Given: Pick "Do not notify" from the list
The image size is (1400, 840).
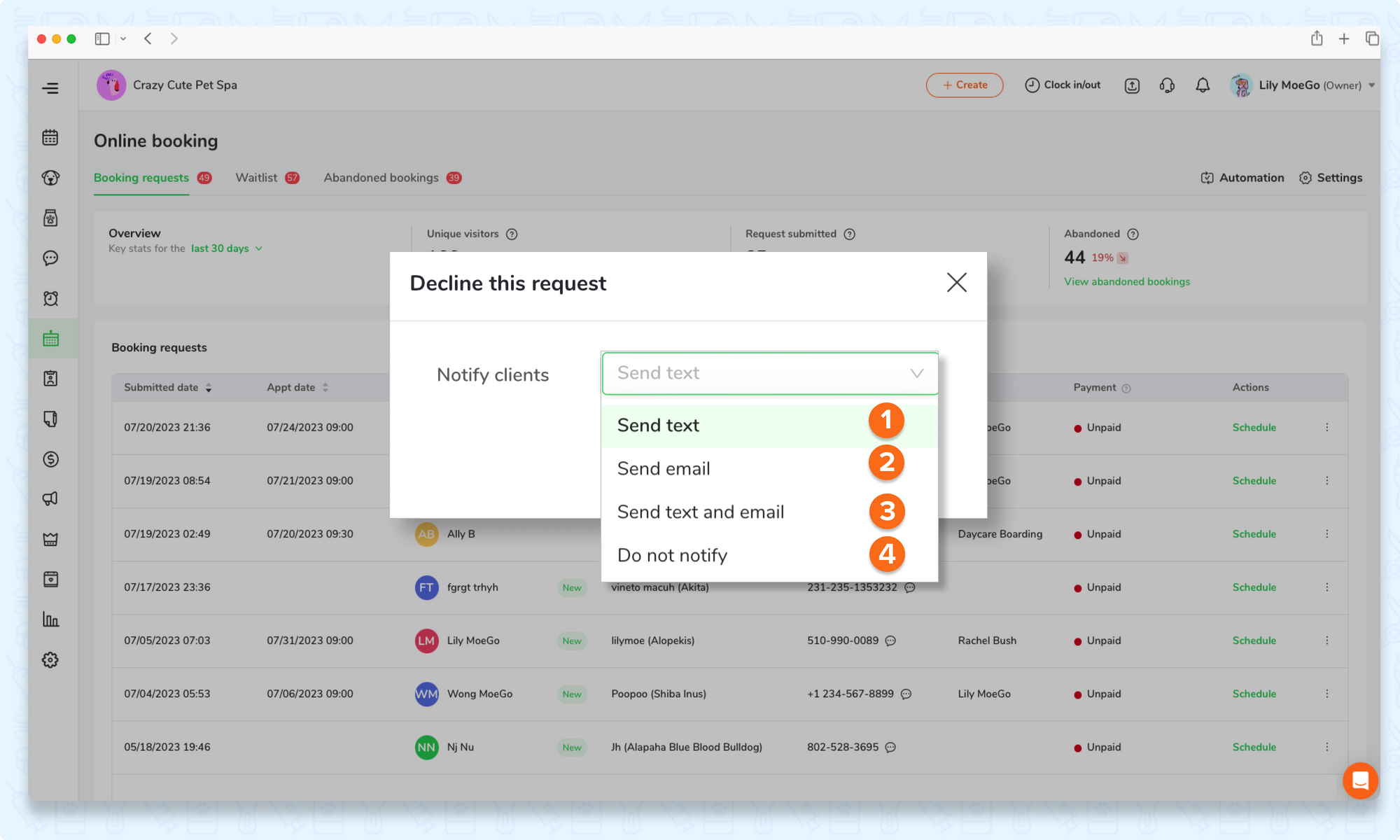Looking at the screenshot, I should click(x=672, y=556).
